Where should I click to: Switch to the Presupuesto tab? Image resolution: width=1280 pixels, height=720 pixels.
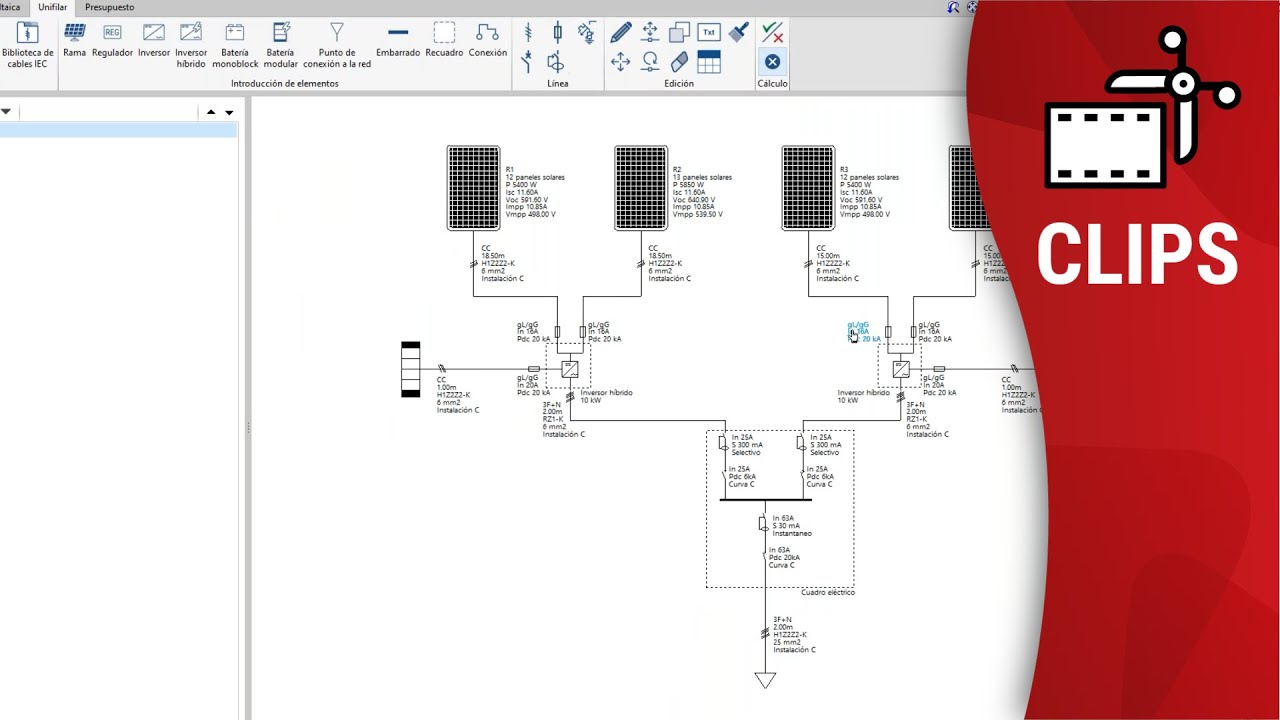[109, 7]
